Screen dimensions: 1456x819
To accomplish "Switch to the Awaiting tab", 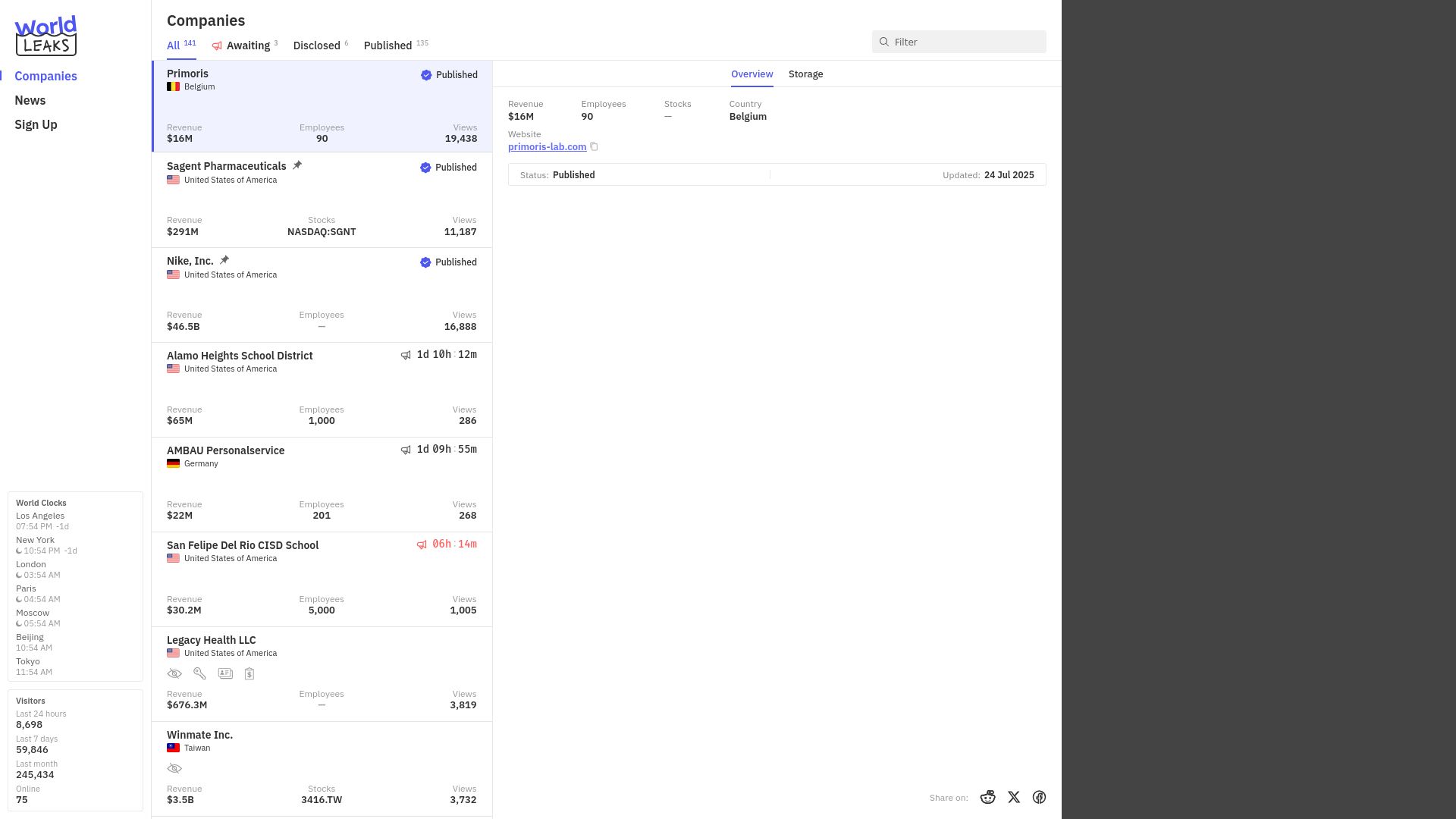I will [245, 45].
